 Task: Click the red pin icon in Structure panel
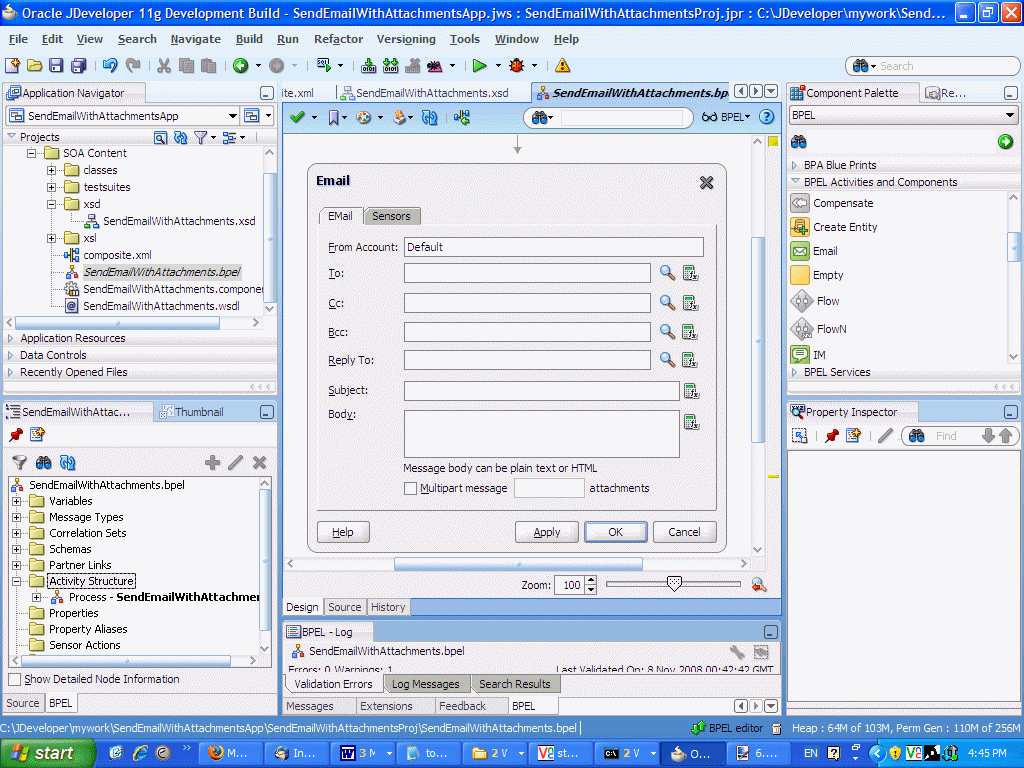(16, 434)
